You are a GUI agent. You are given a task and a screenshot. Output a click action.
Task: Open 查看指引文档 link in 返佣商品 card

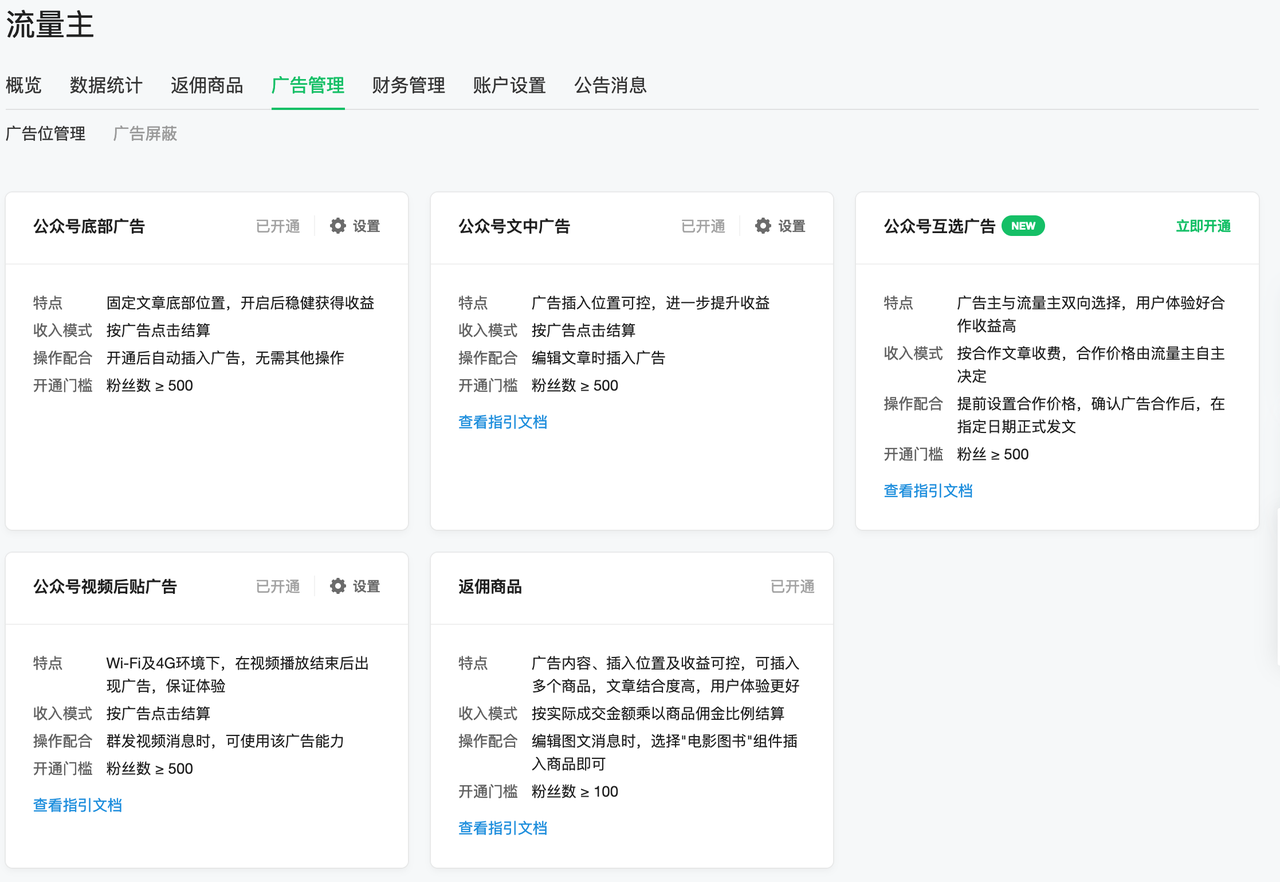click(x=503, y=828)
